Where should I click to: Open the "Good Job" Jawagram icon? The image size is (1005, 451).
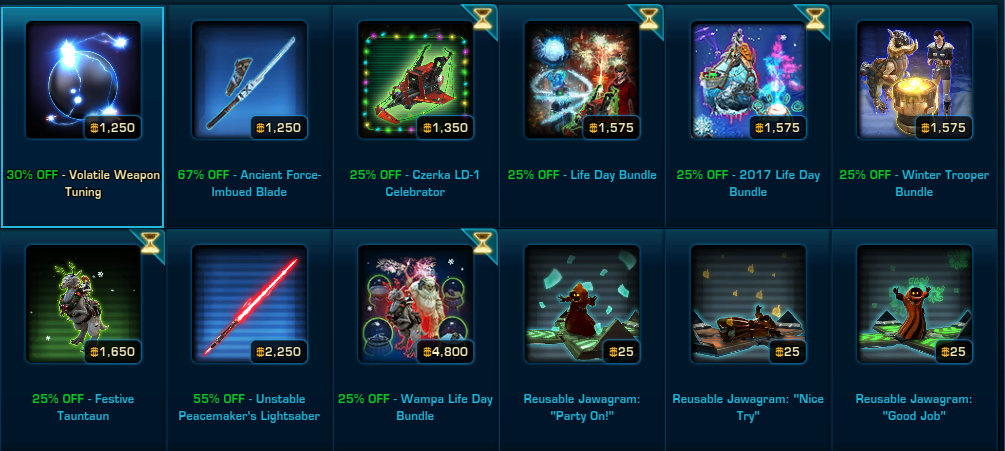(x=915, y=304)
